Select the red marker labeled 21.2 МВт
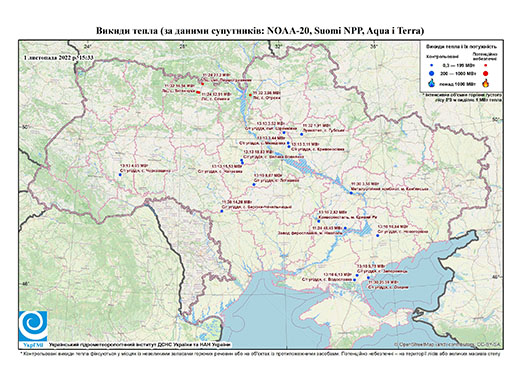This screenshot has height=368, width=520. click(x=202, y=84)
